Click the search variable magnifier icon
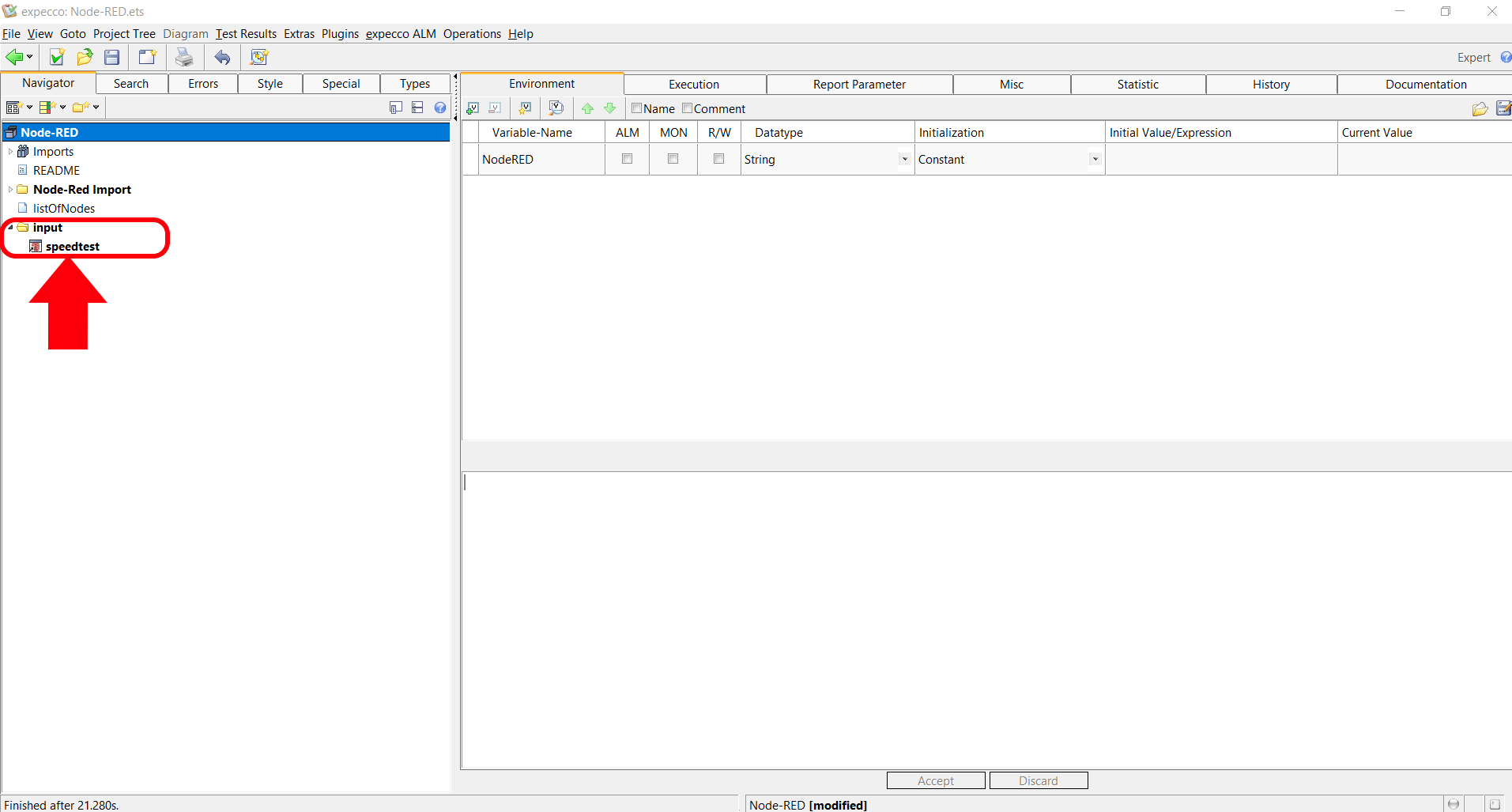The width and height of the screenshot is (1512, 812). click(x=556, y=108)
